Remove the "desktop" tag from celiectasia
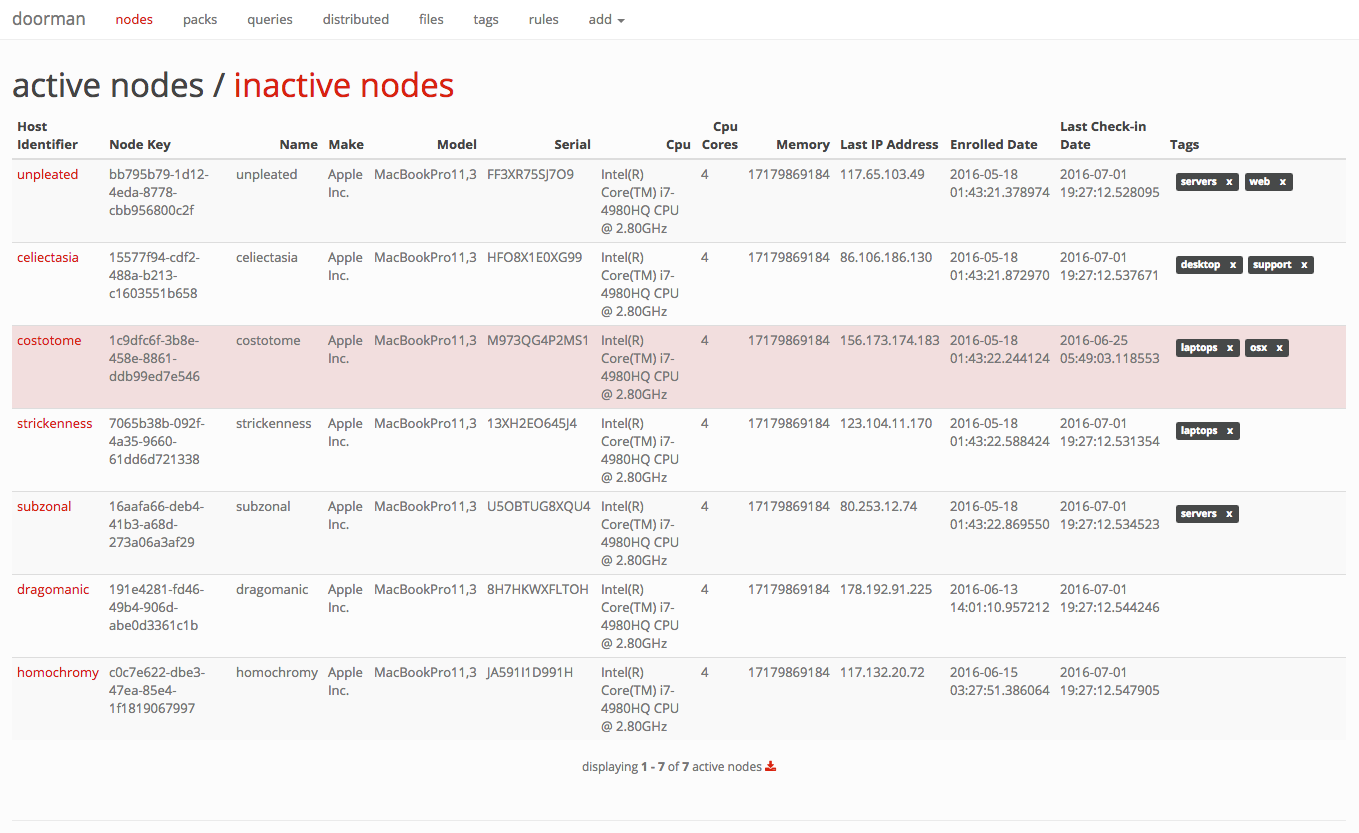 click(1234, 264)
